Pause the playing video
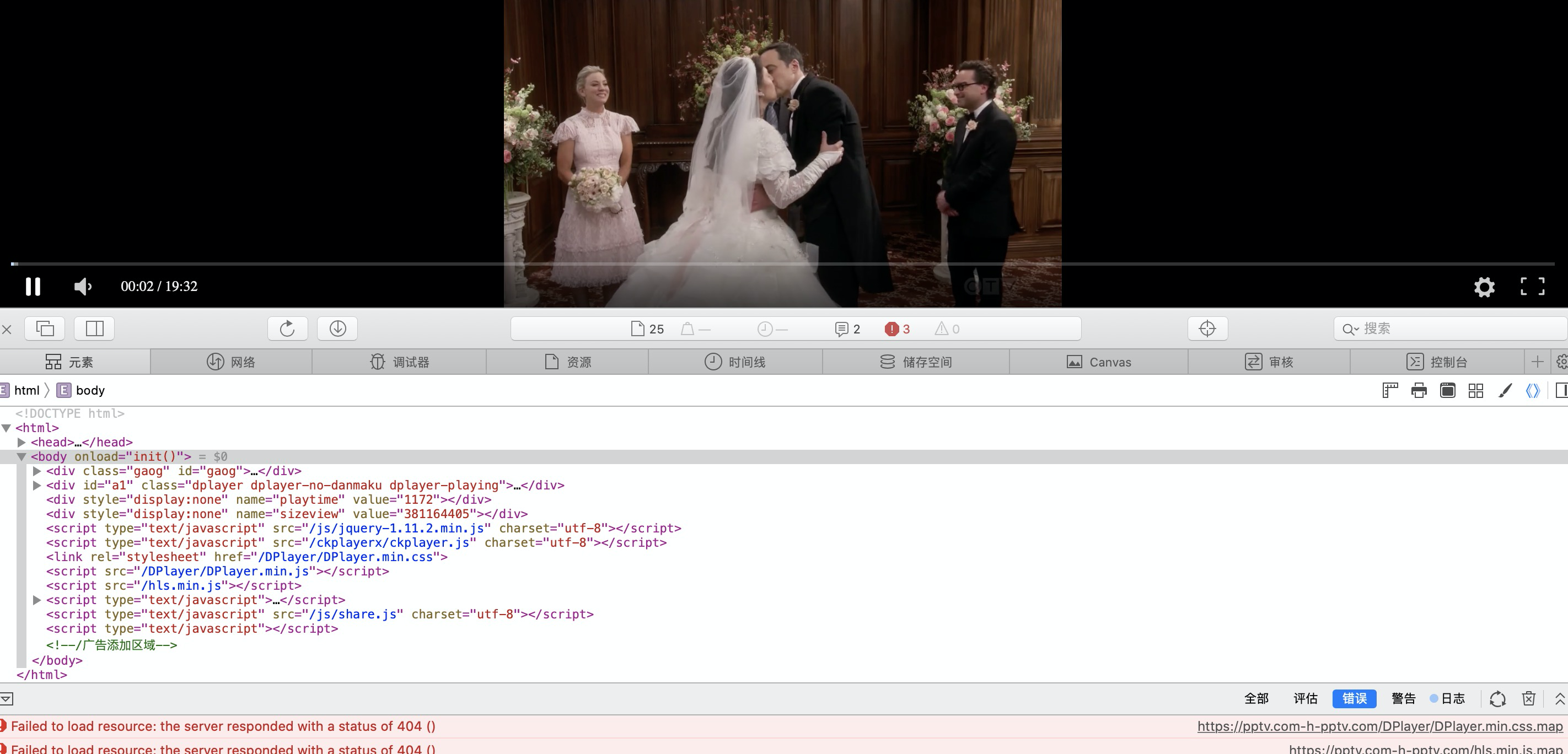Viewport: 1568px width, 754px height. click(33, 286)
